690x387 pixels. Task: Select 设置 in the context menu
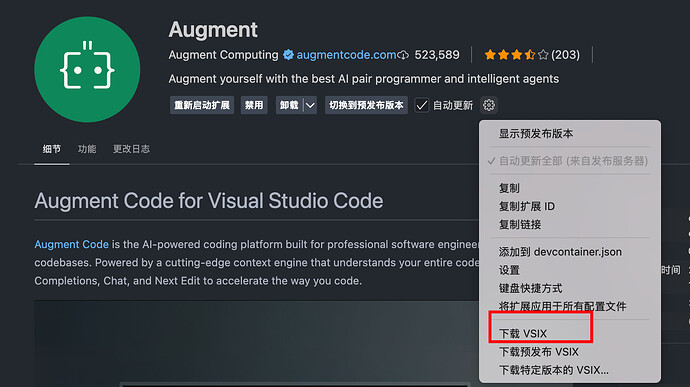click(570, 270)
